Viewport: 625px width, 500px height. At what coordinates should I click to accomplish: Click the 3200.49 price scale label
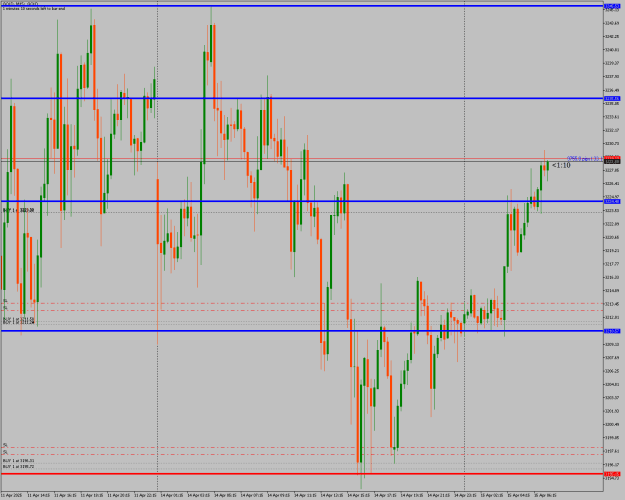click(x=612, y=424)
